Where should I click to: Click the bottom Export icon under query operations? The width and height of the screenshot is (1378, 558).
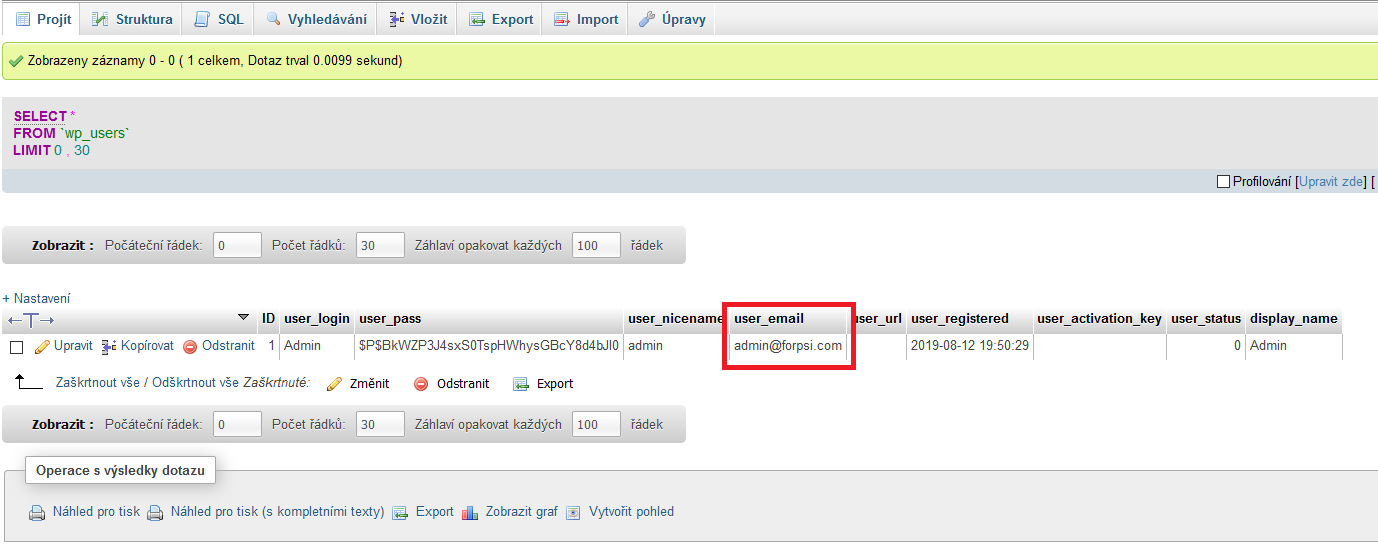(400, 513)
